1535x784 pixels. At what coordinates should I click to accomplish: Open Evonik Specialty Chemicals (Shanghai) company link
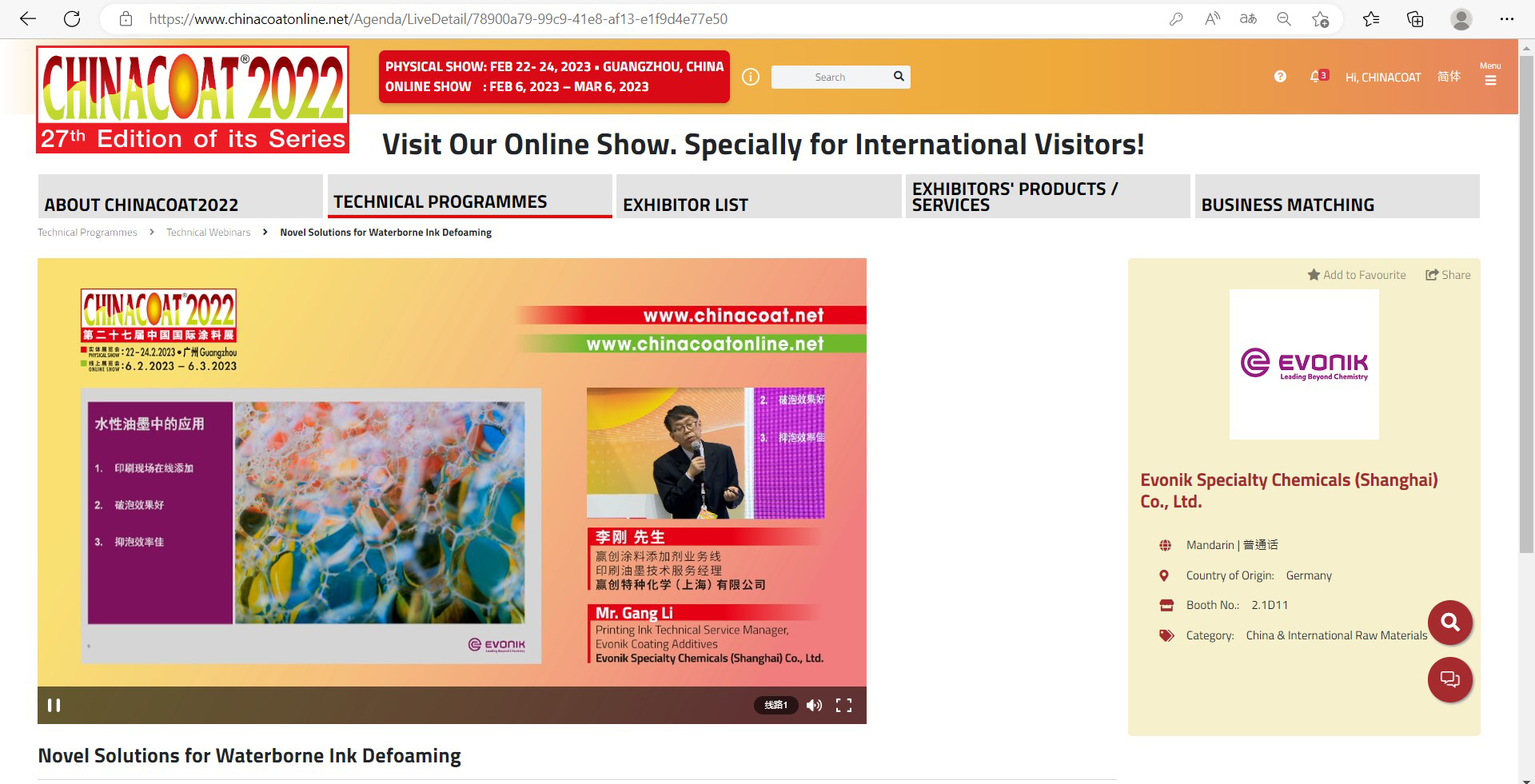click(1289, 491)
